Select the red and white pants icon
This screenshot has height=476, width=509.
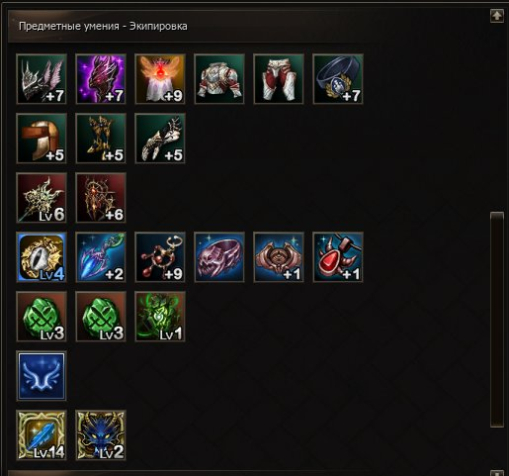pos(279,79)
